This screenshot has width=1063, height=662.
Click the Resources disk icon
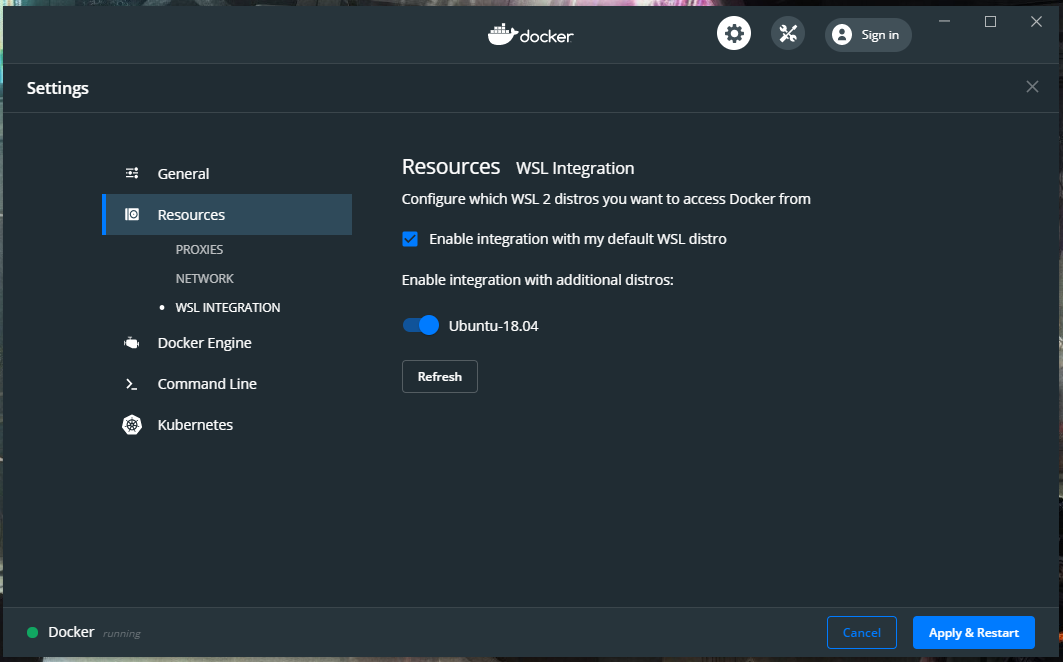(x=132, y=214)
